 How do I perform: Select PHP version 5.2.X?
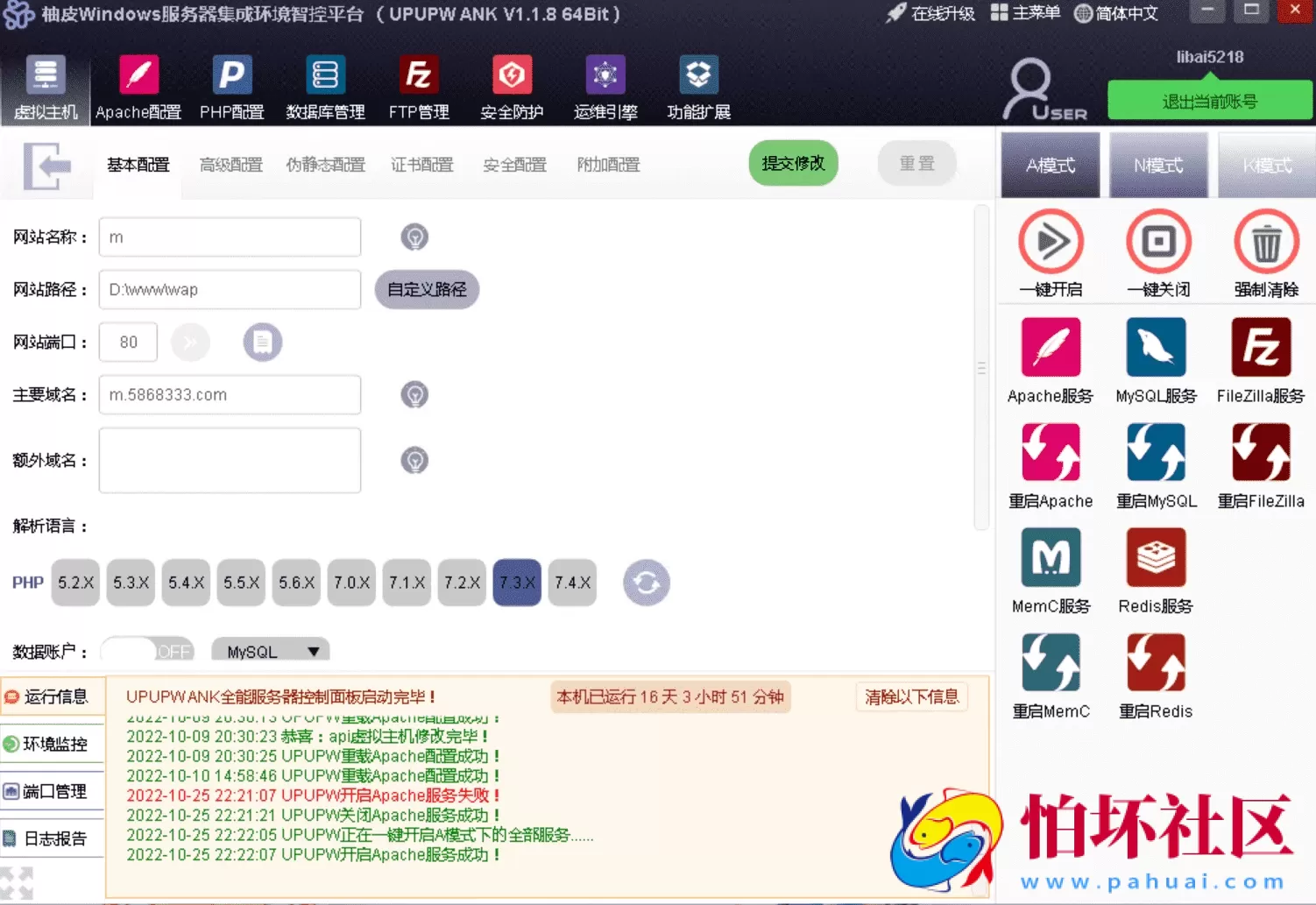pyautogui.click(x=75, y=583)
